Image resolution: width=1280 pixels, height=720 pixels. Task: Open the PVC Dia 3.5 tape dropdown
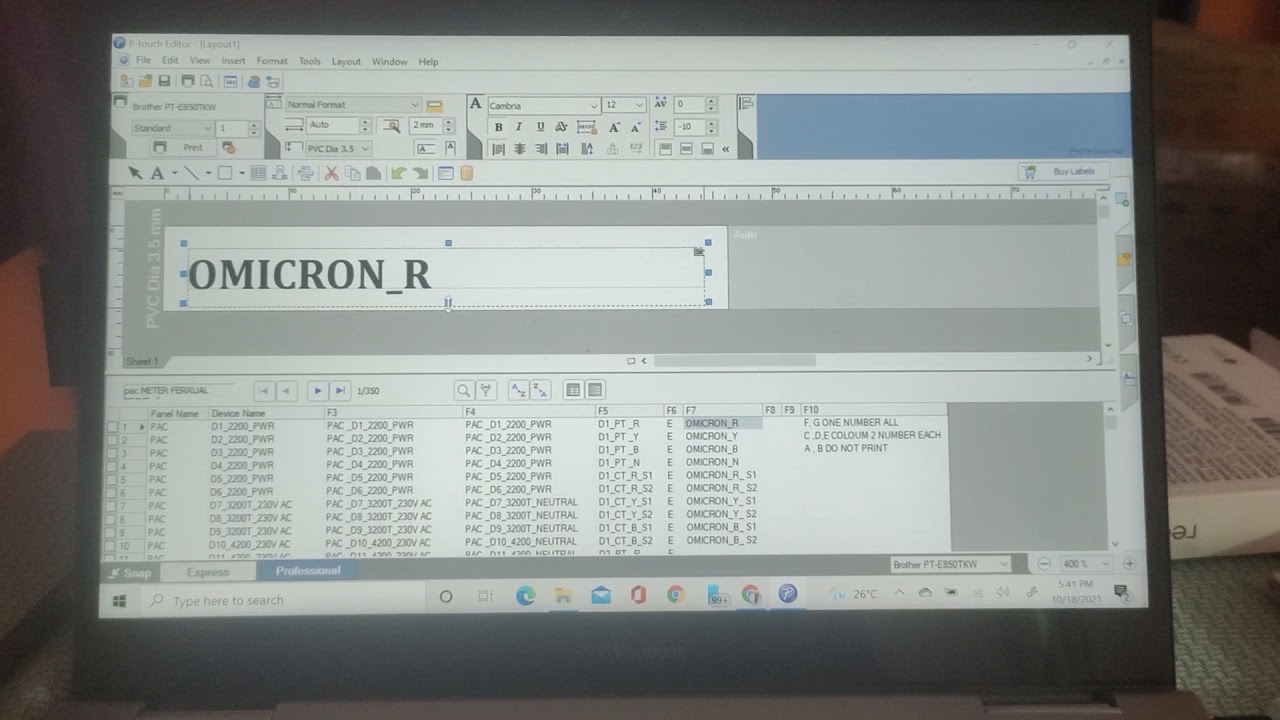coord(365,149)
